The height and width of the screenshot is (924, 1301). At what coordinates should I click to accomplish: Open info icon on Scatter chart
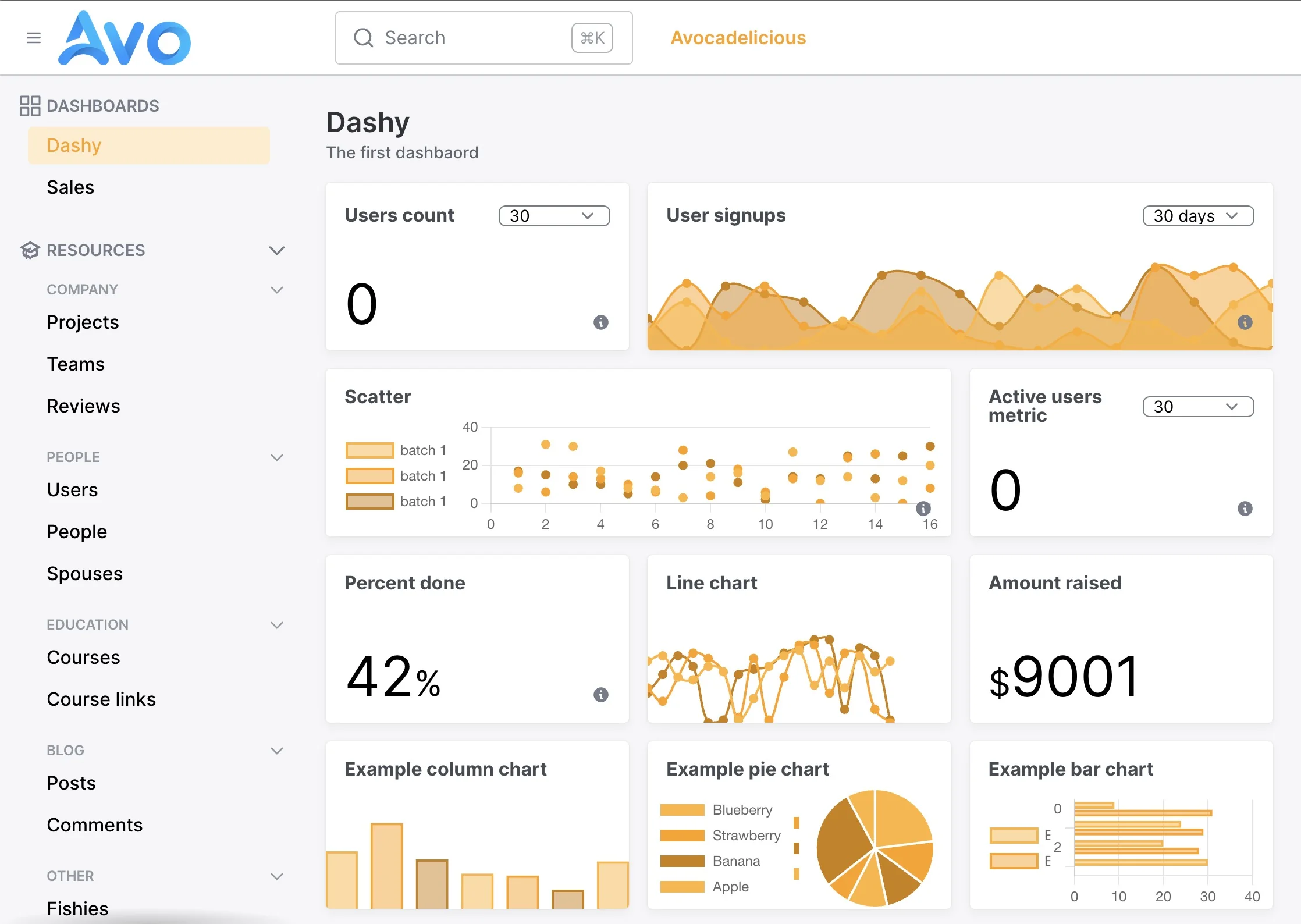(x=923, y=509)
